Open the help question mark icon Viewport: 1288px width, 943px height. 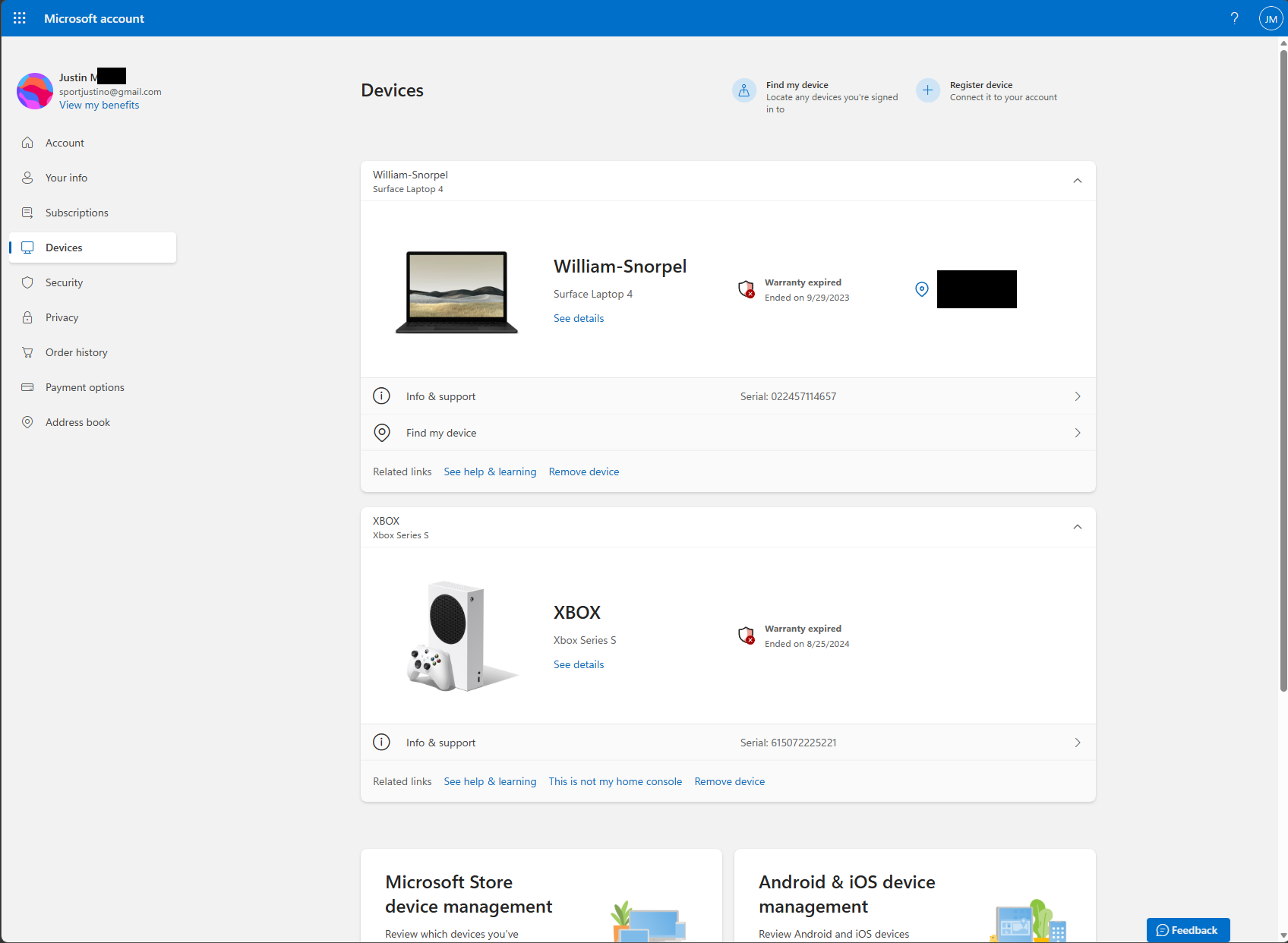pyautogui.click(x=1235, y=18)
